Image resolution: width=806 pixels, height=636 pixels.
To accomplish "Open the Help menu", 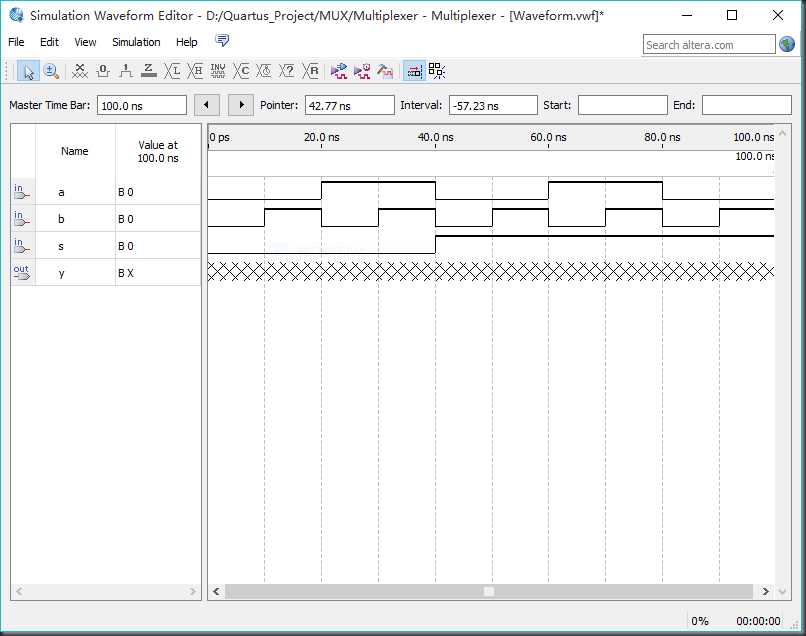I will pos(187,42).
